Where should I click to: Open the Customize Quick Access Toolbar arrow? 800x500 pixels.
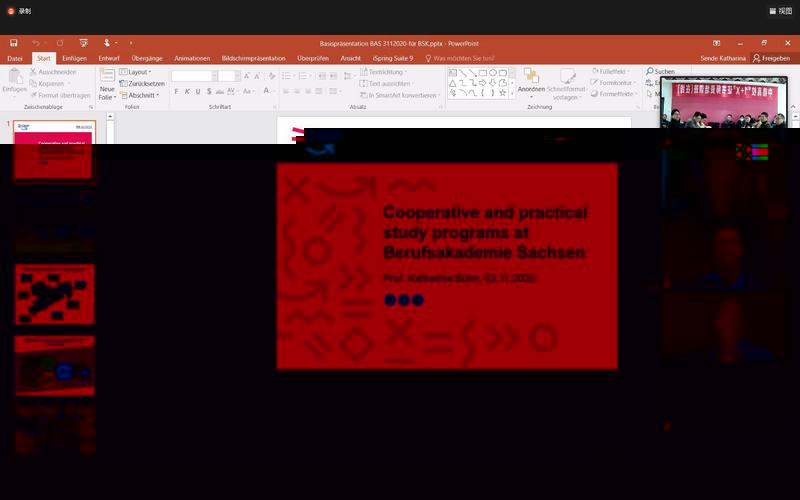coord(131,43)
